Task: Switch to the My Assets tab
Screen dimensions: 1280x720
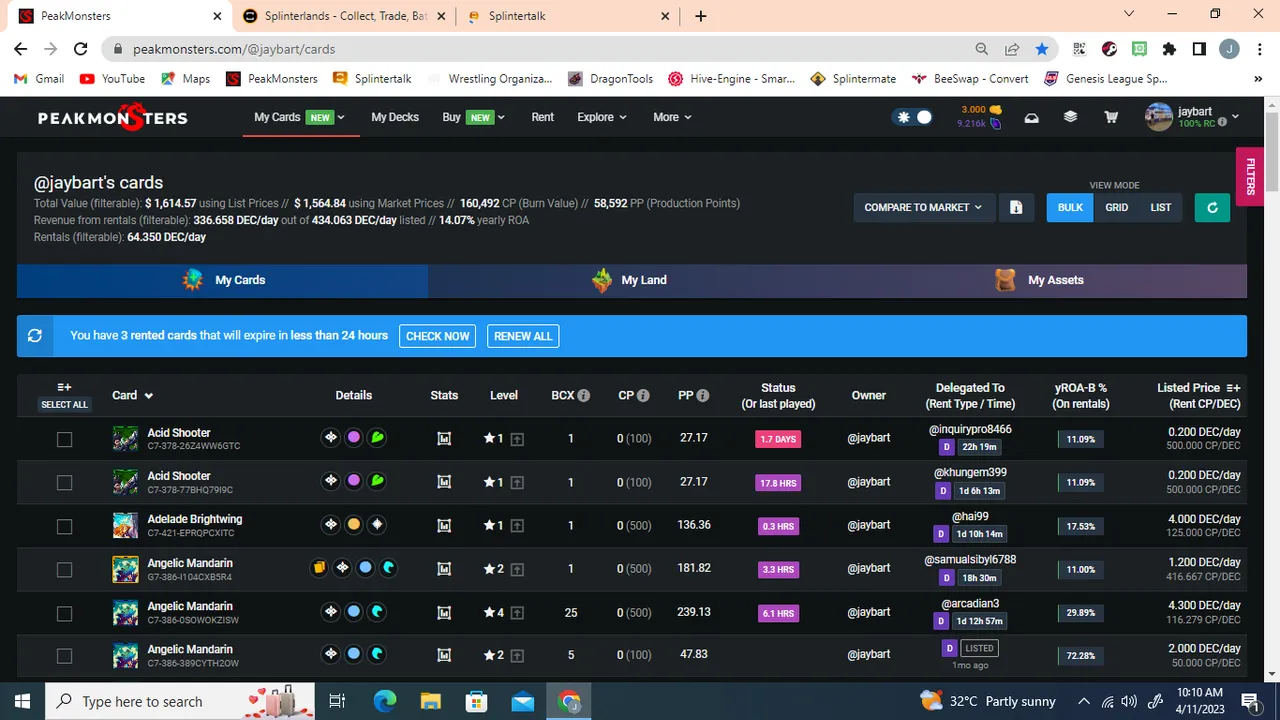Action: (x=1043, y=280)
